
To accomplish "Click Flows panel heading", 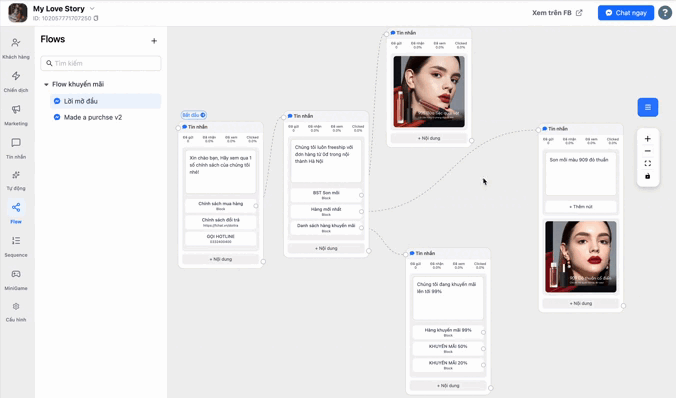I will tap(53, 39).
